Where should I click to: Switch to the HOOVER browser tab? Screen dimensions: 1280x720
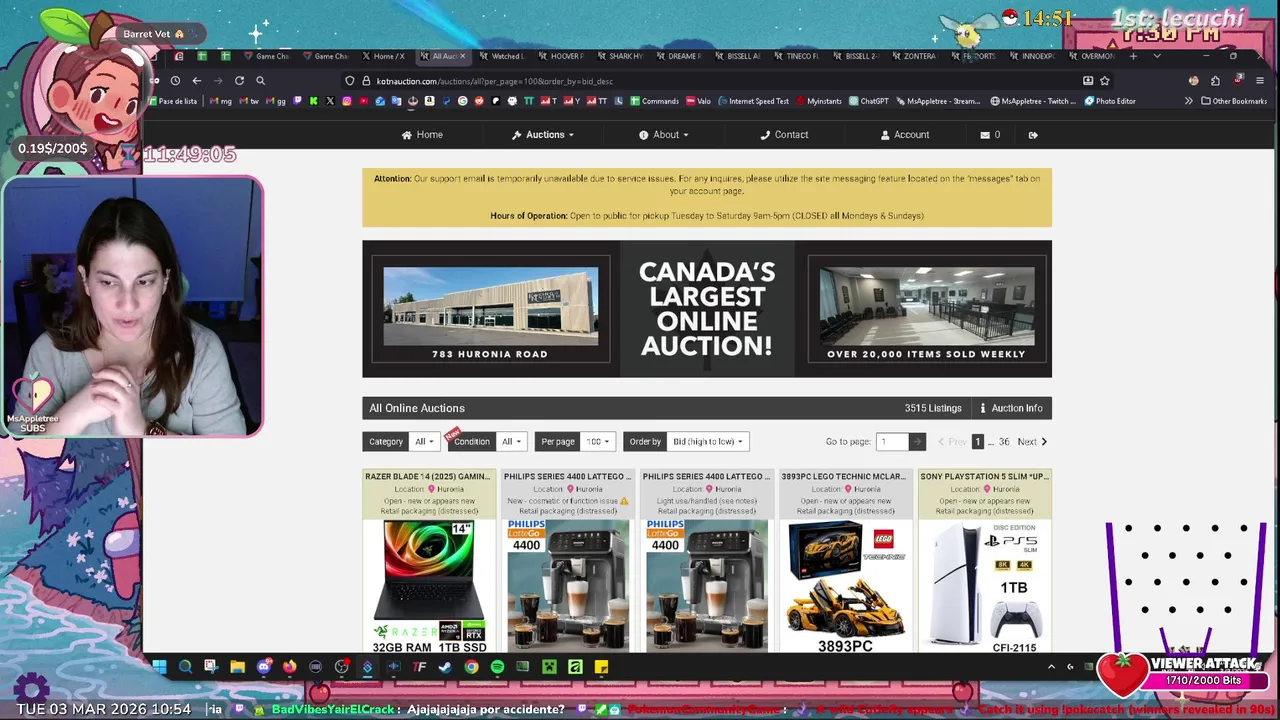(560, 56)
